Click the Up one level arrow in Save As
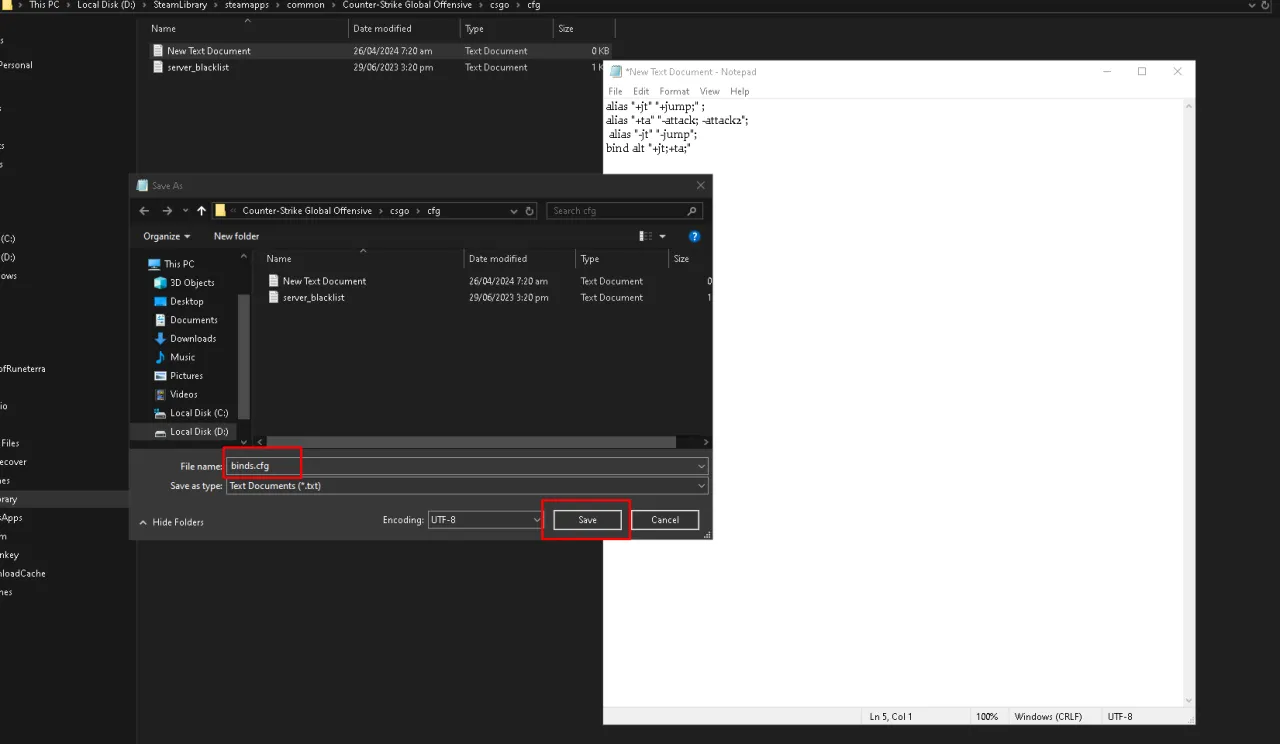Screen dimensions: 1280x744 [201, 210]
